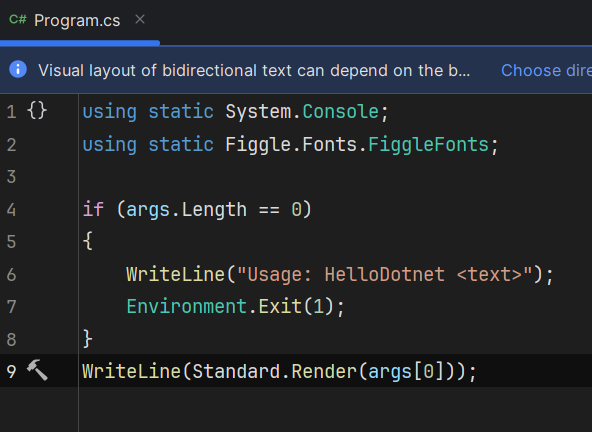Click the C# file type icon
Viewport: 592px width, 432px height.
pos(18,19)
